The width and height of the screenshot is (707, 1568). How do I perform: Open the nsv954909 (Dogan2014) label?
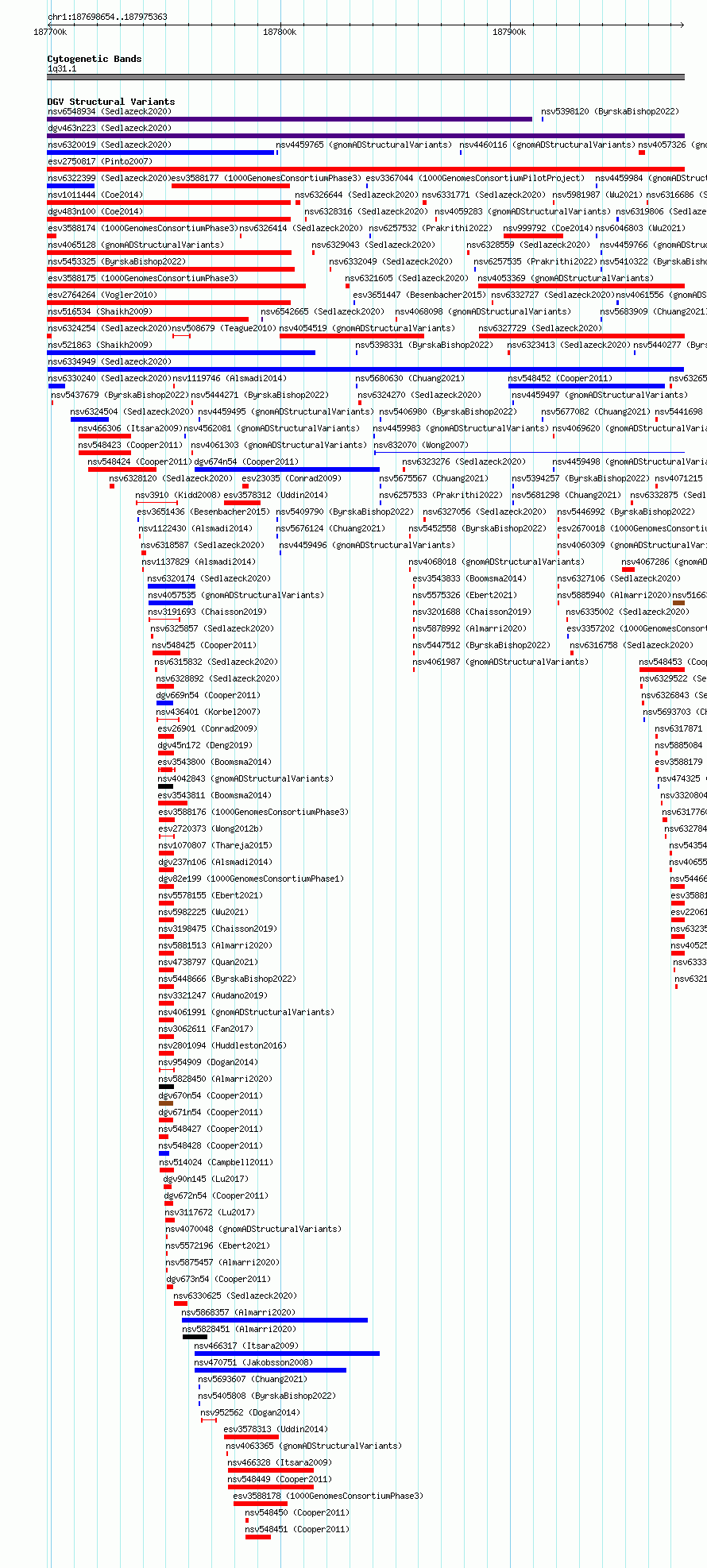pos(208,1063)
